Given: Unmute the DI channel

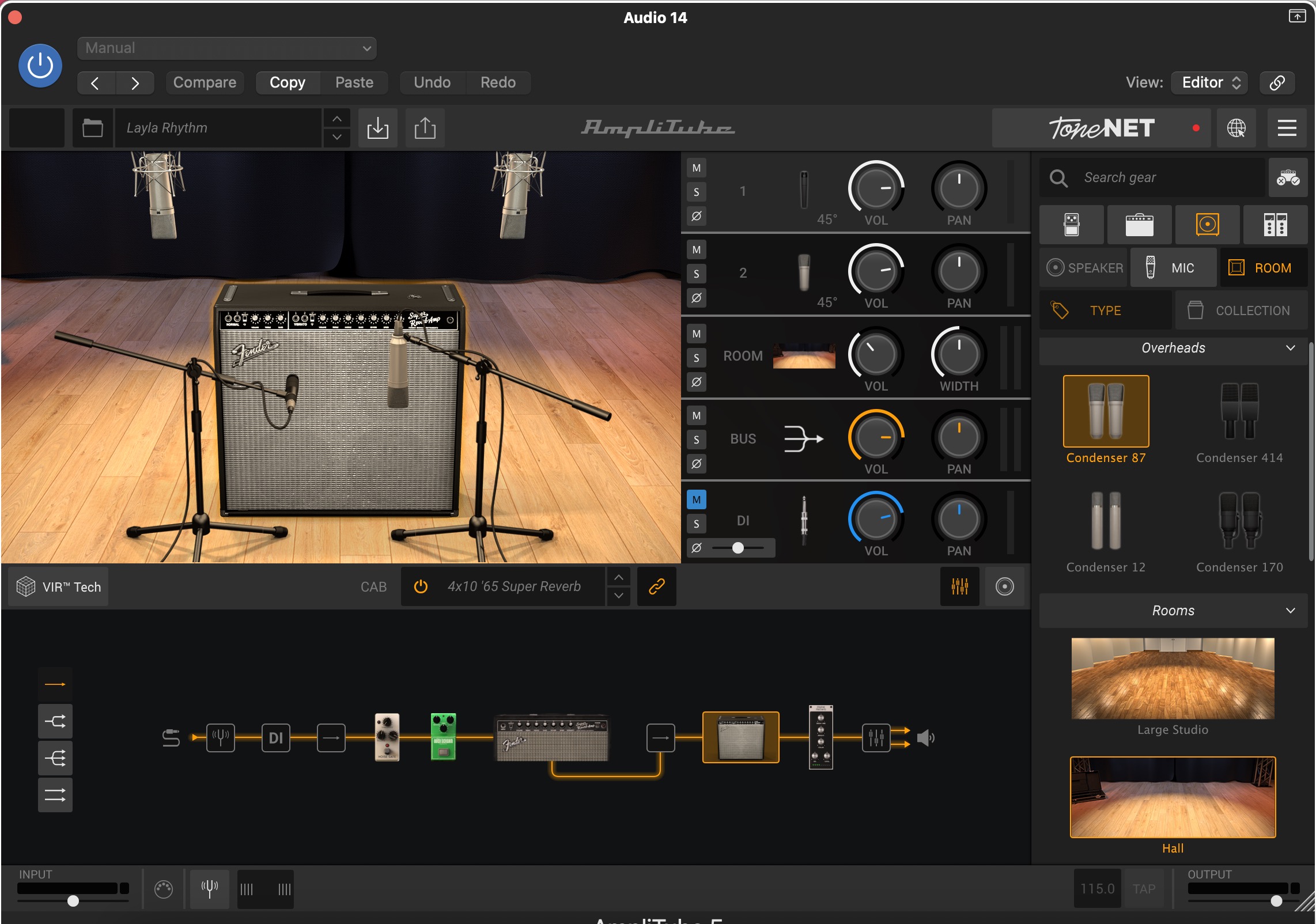Looking at the screenshot, I should [697, 500].
